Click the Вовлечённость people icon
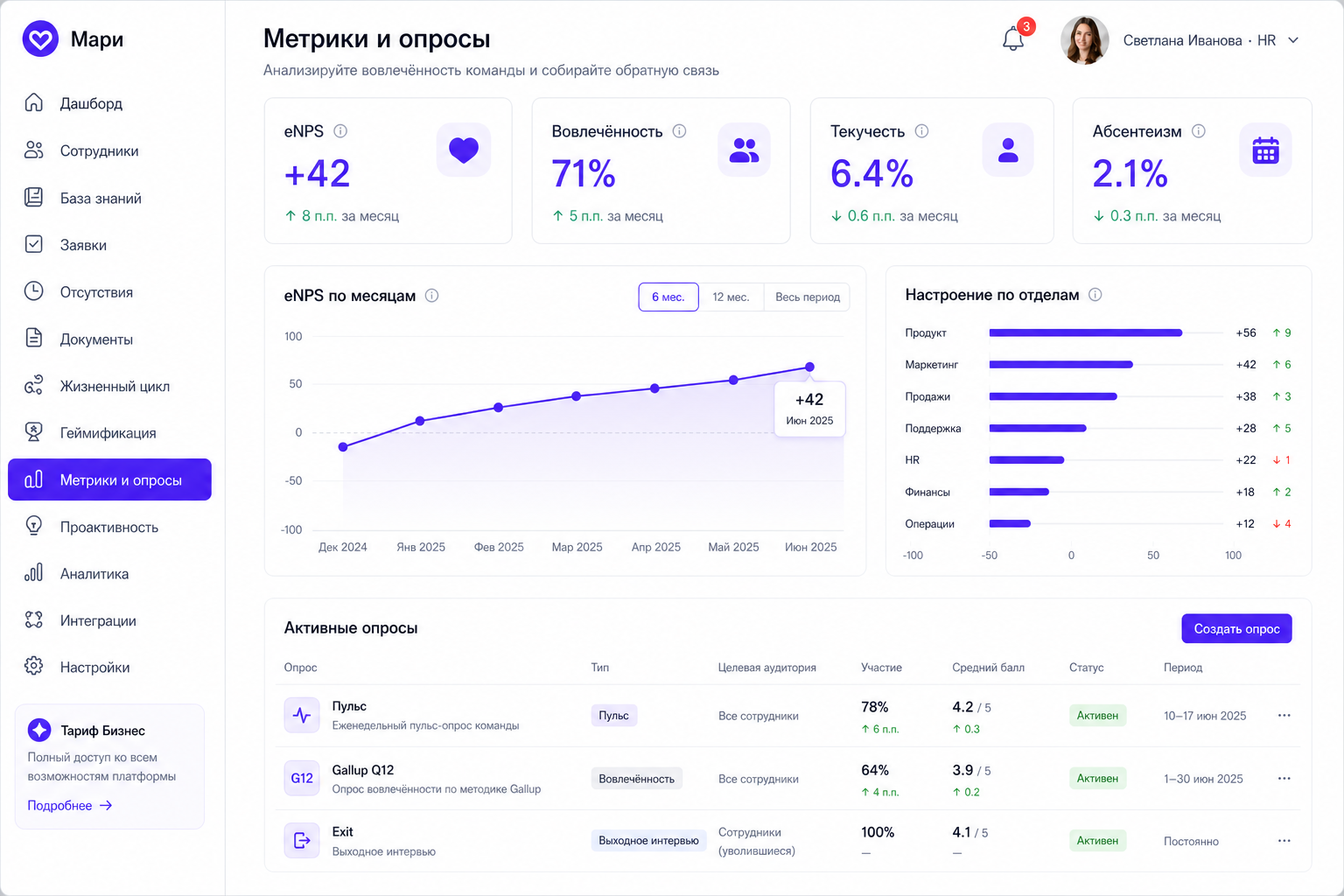 coord(745,150)
